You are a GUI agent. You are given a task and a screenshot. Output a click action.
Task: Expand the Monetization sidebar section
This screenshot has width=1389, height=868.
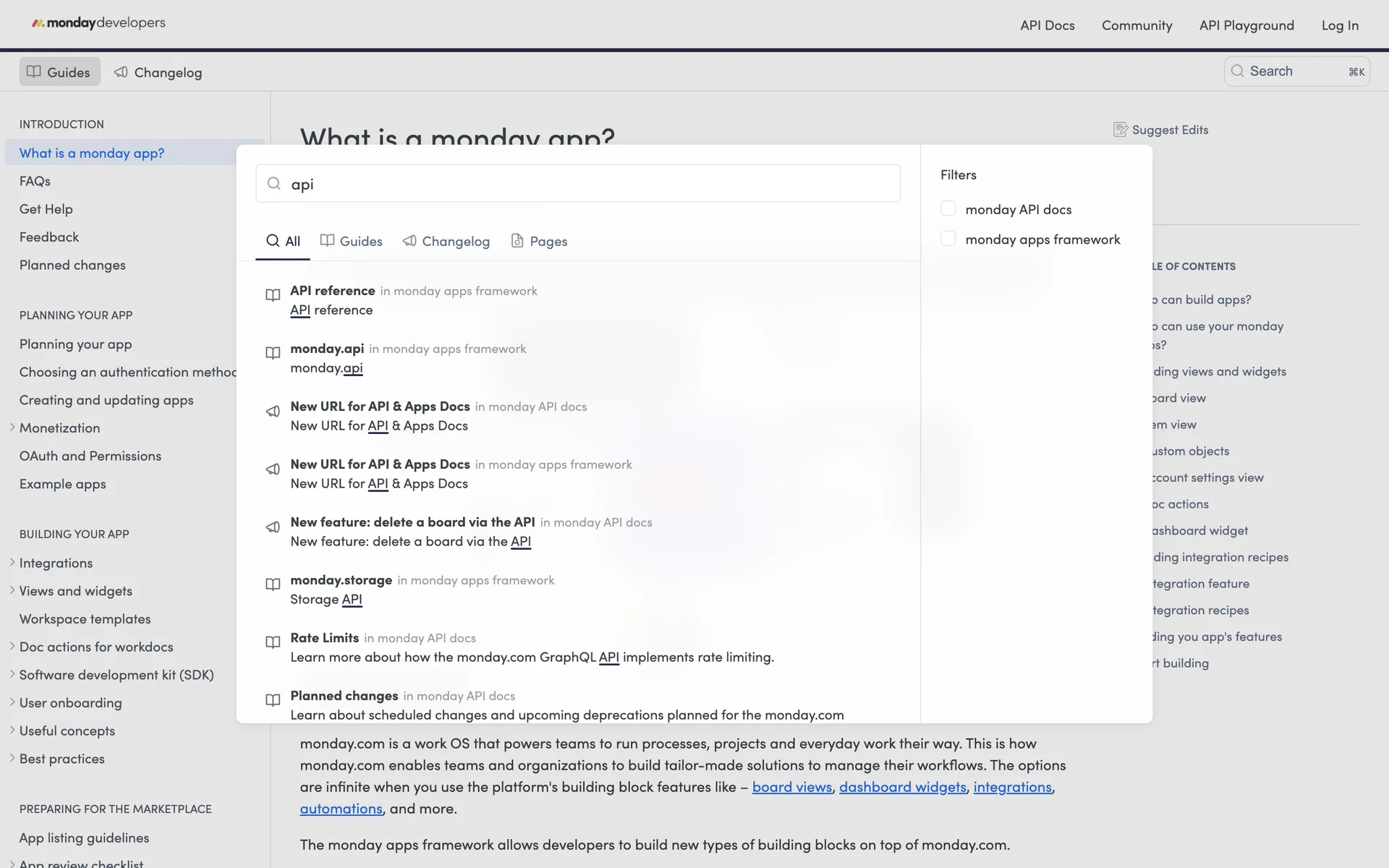(x=12, y=427)
